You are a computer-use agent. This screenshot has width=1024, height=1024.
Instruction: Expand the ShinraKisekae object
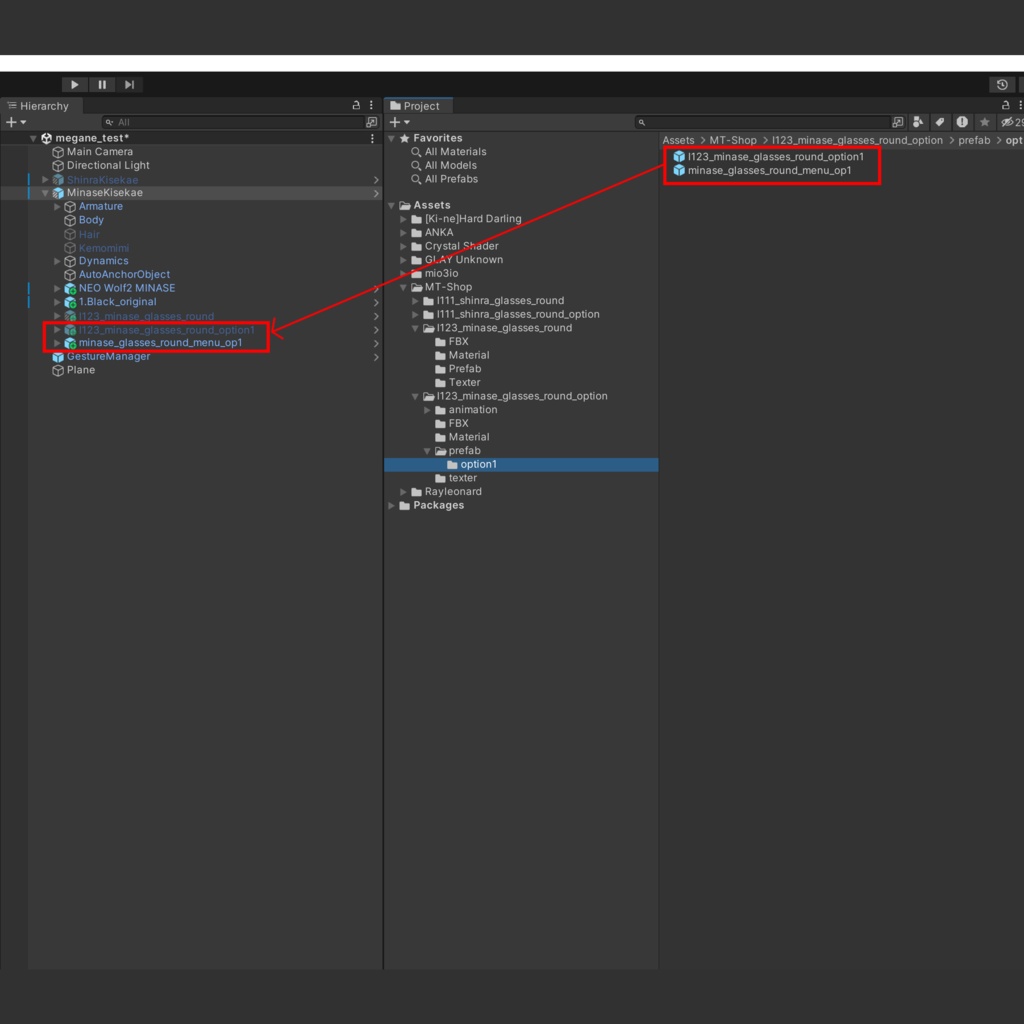(x=45, y=180)
